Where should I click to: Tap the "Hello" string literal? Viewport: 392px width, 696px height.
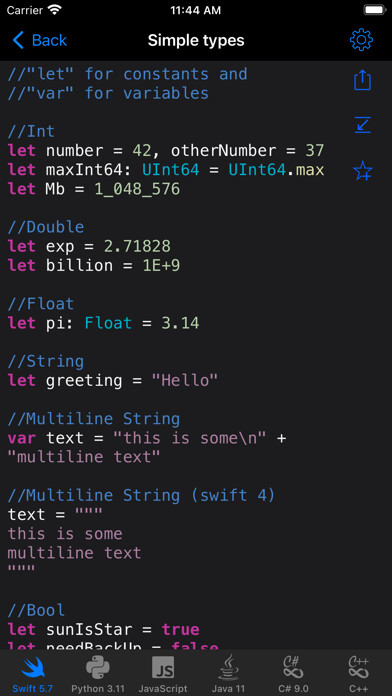pyautogui.click(x=185, y=380)
